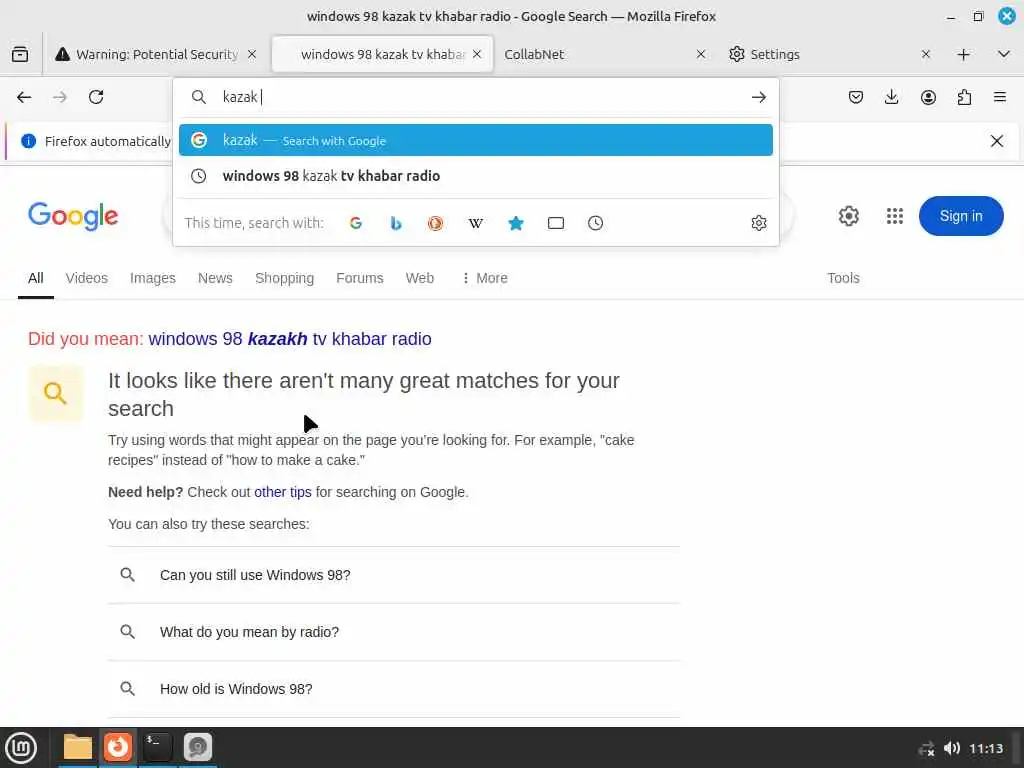
Task: Follow the 'windows 98 kazakh tv khabar radio' suggestion
Action: [x=290, y=339]
